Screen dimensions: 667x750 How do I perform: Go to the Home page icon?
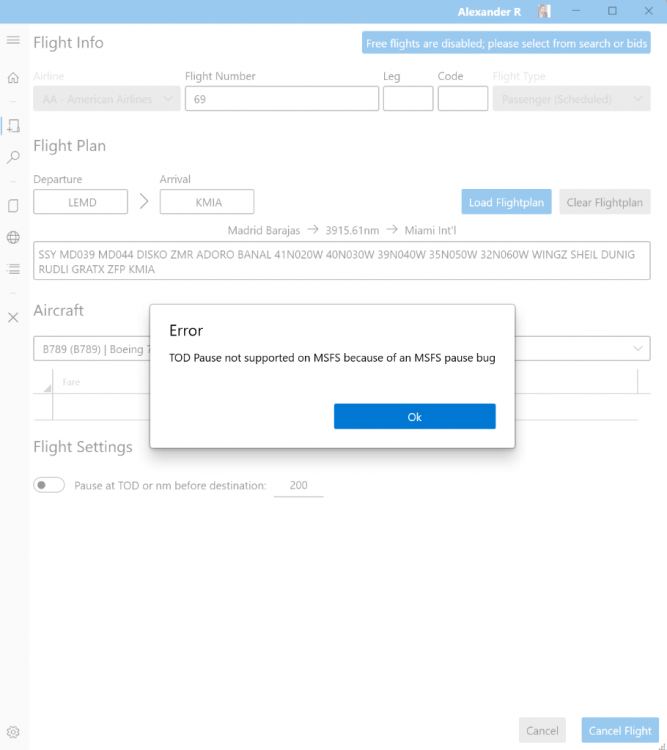tap(13, 78)
